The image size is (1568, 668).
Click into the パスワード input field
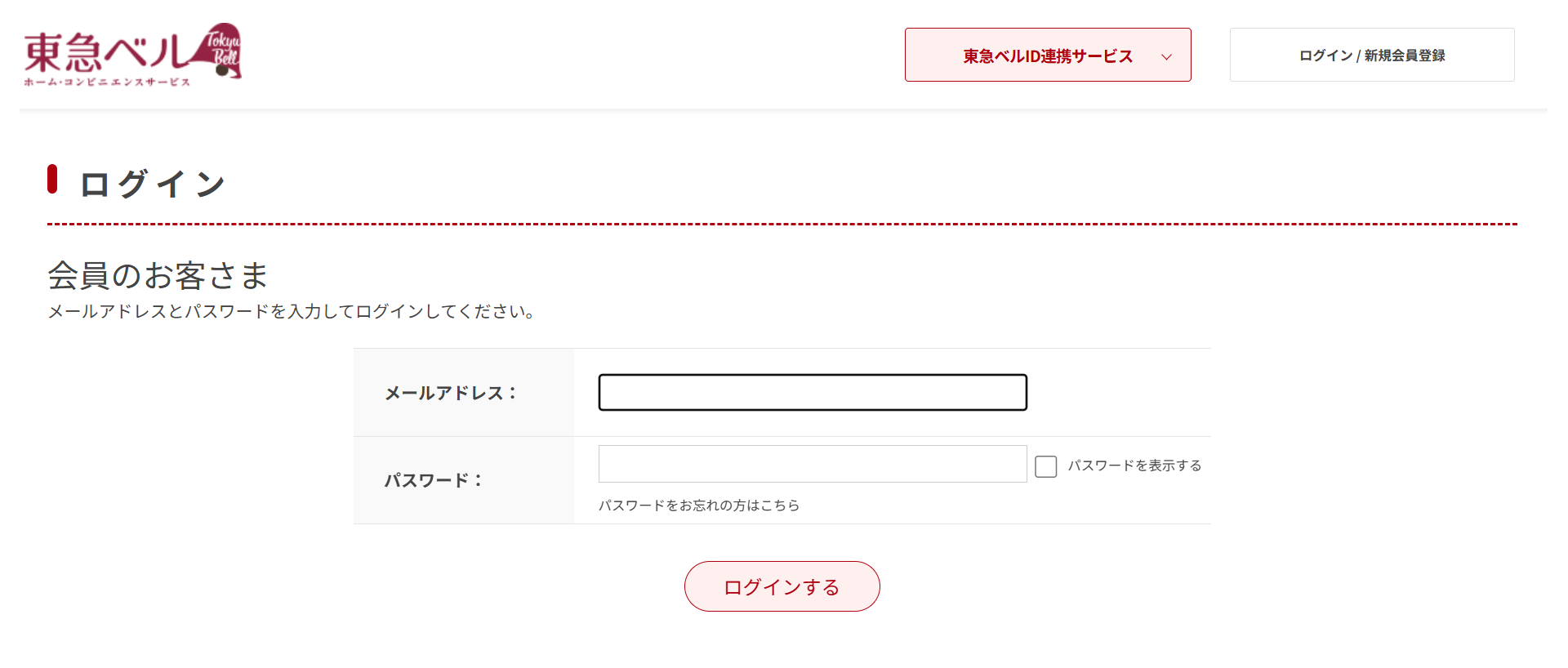[813, 464]
